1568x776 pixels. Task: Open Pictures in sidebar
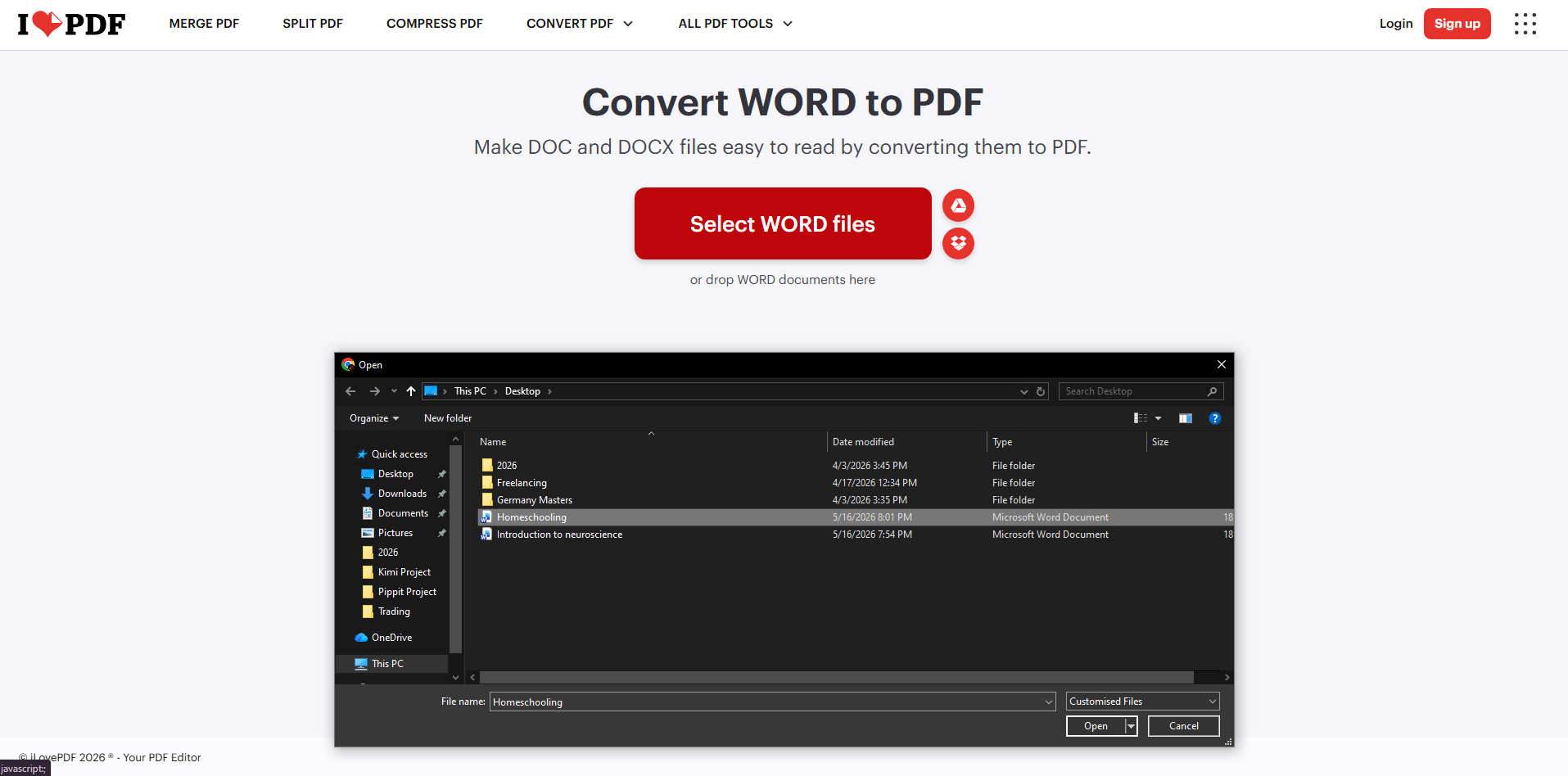pos(395,533)
